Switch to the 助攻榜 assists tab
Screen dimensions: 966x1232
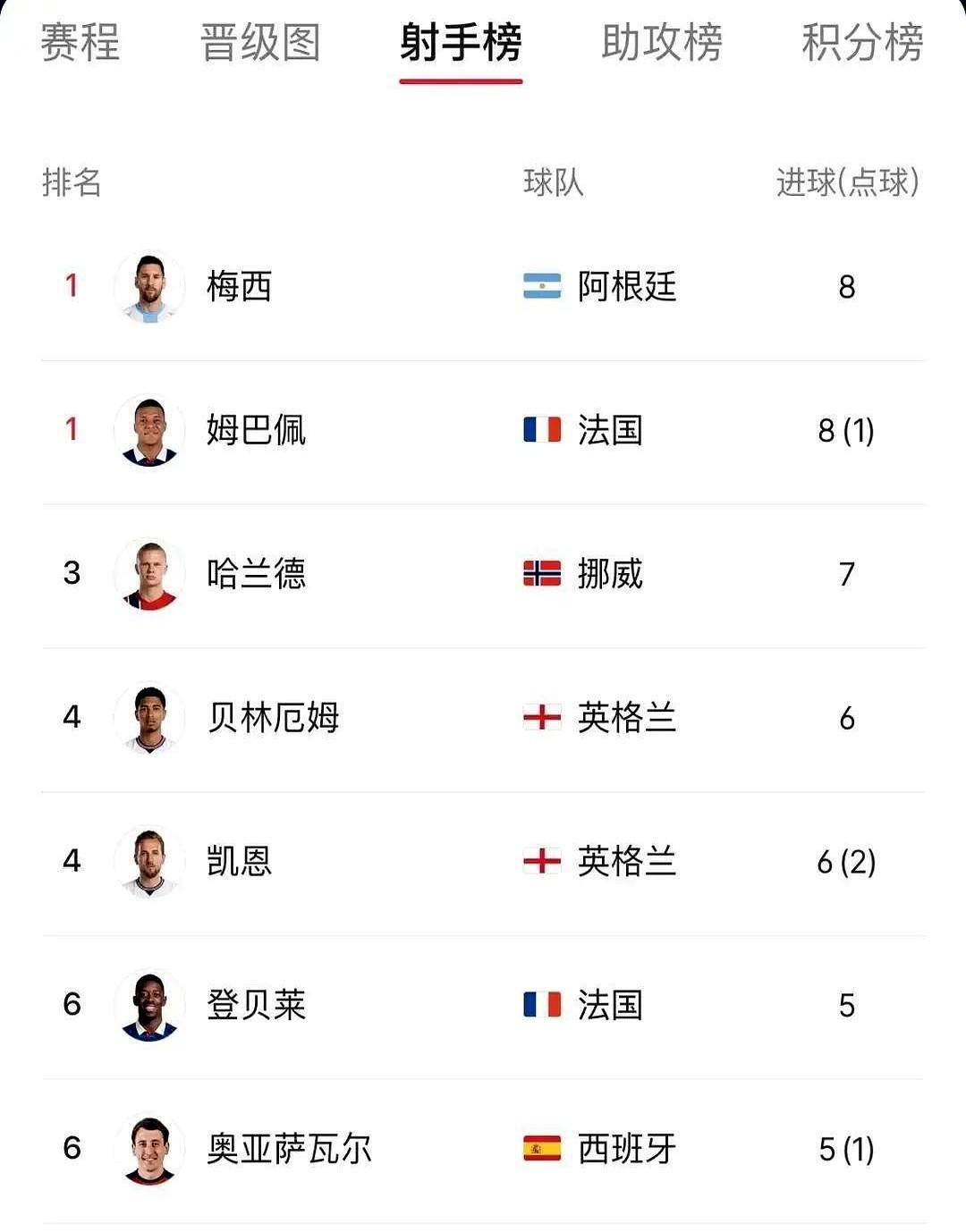(662, 43)
